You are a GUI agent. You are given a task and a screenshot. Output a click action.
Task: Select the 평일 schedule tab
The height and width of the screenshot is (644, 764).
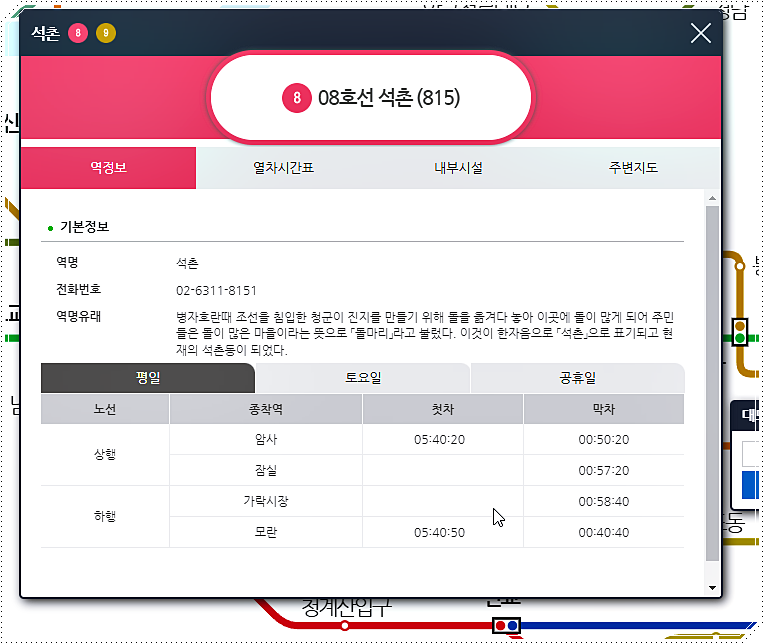coord(148,378)
